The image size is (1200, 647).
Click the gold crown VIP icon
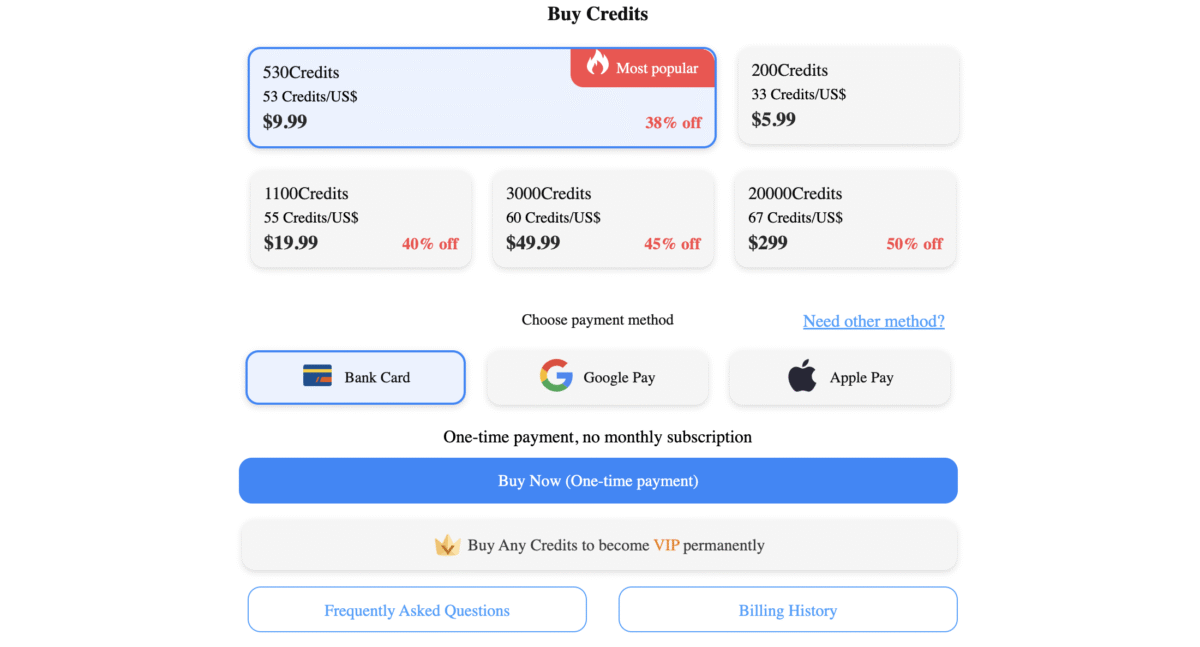(x=447, y=545)
